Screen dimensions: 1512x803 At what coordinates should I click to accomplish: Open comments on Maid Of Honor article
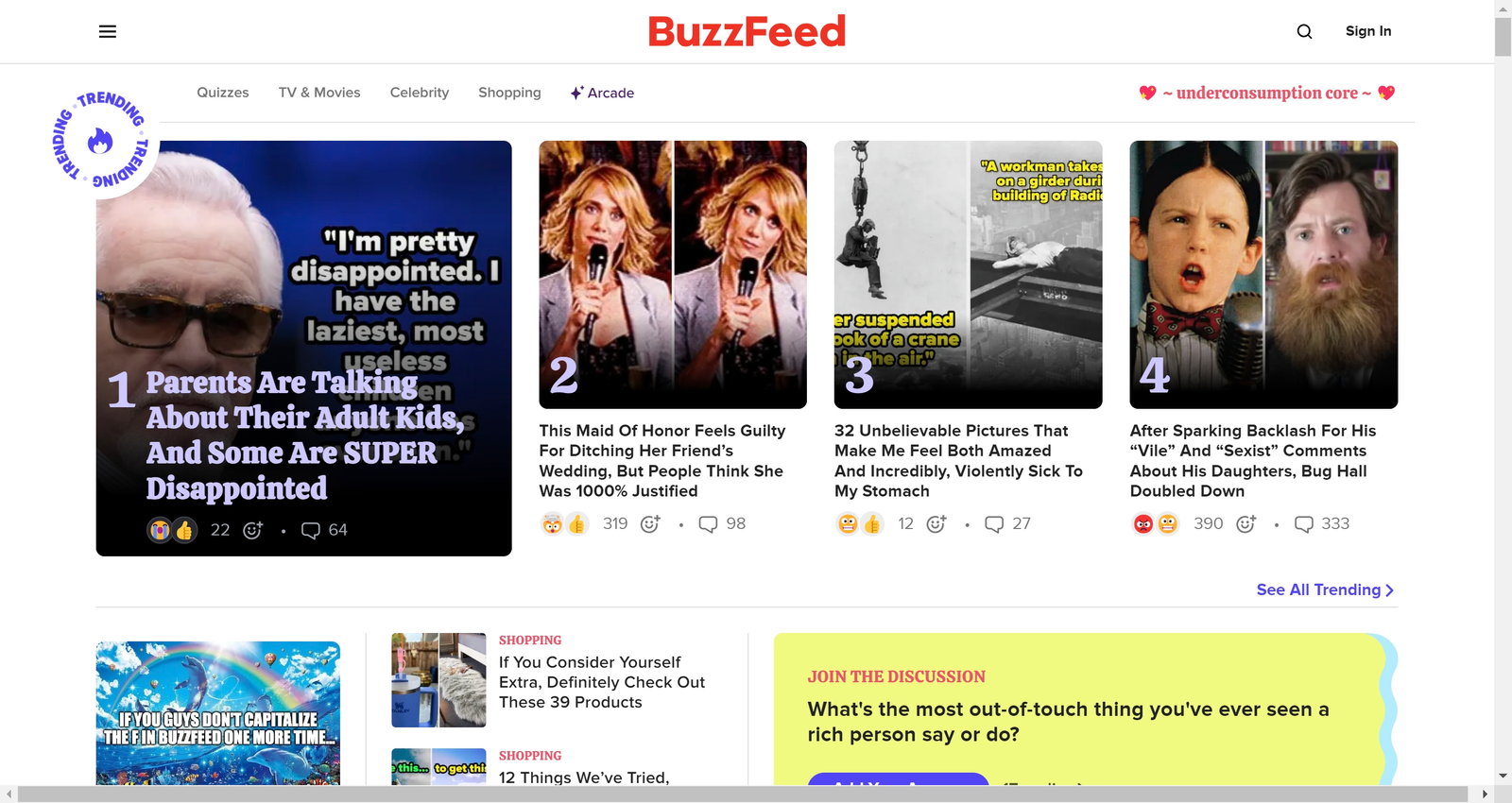pos(722,523)
